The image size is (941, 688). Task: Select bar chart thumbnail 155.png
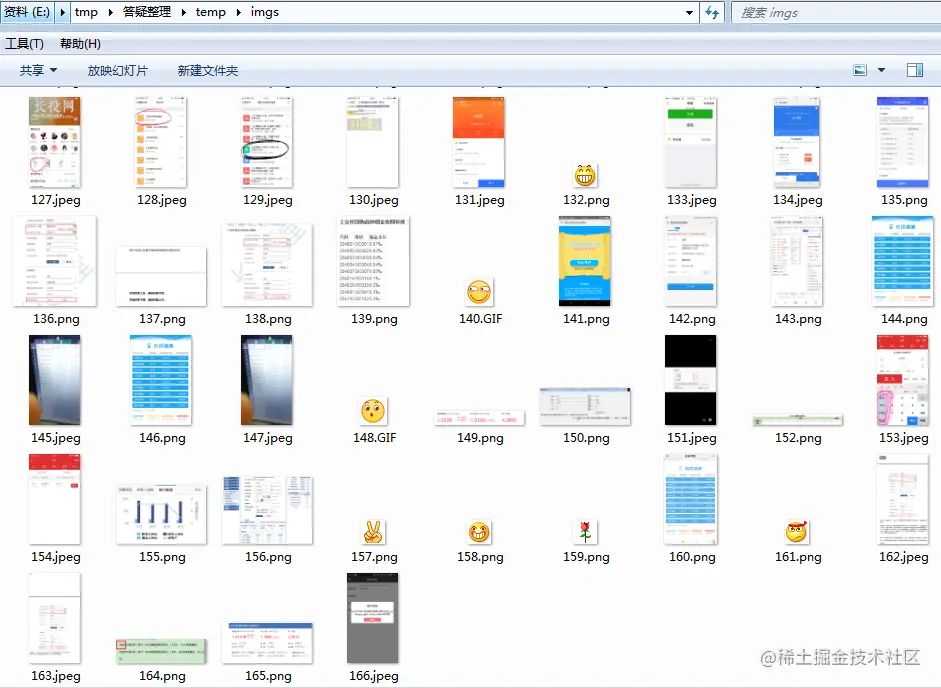(x=161, y=514)
